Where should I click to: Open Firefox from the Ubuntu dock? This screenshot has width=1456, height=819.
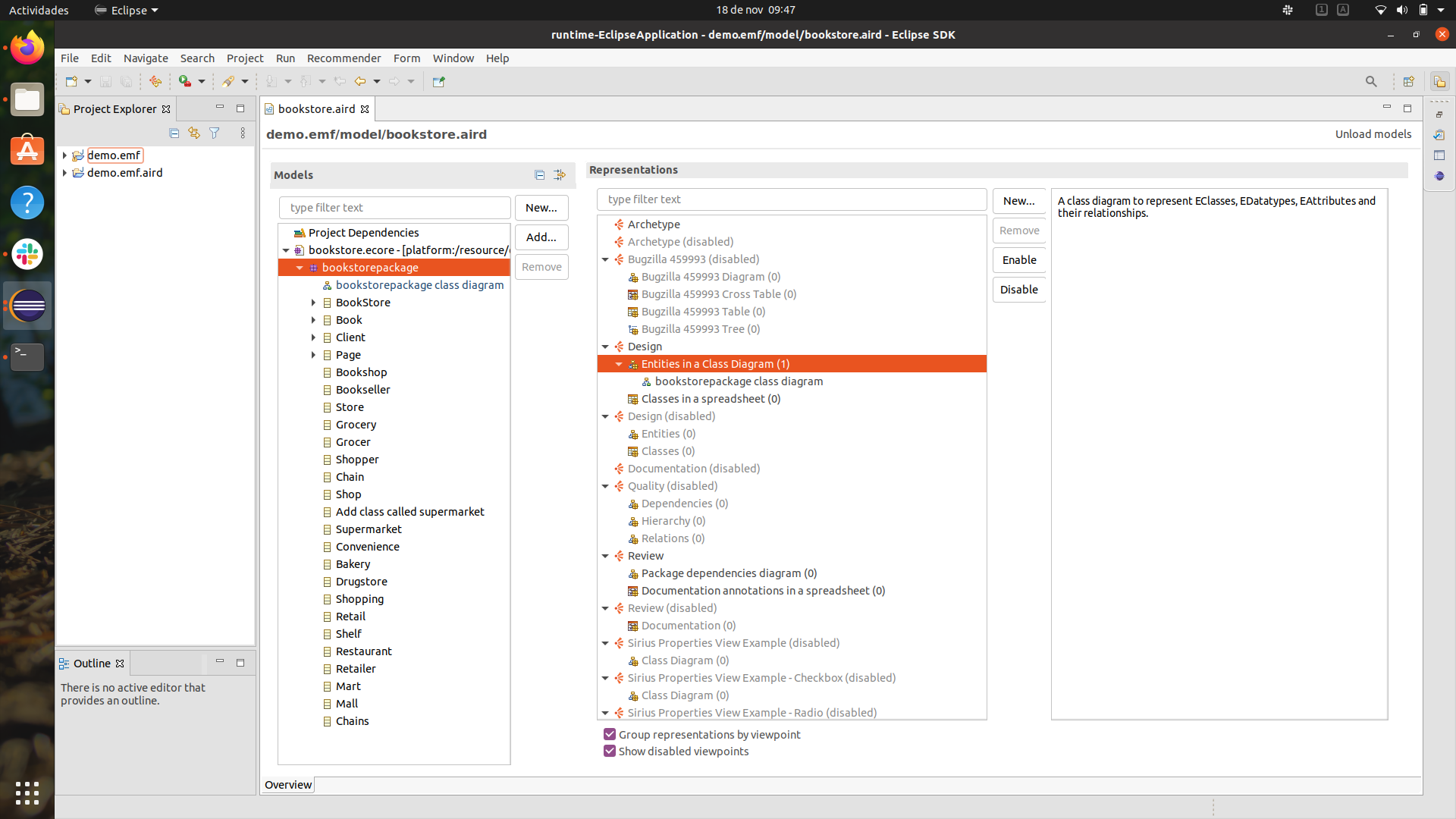[x=27, y=48]
